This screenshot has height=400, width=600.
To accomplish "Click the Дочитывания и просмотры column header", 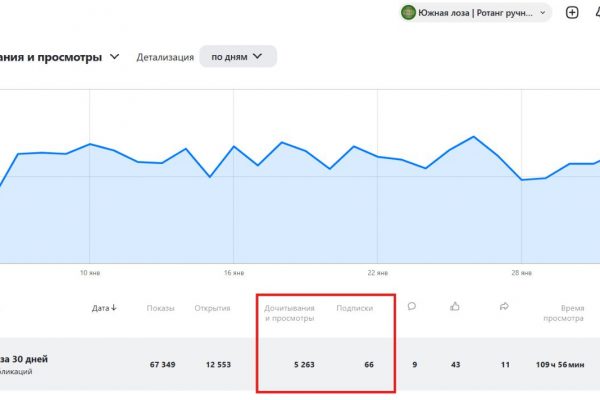I will pos(289,313).
